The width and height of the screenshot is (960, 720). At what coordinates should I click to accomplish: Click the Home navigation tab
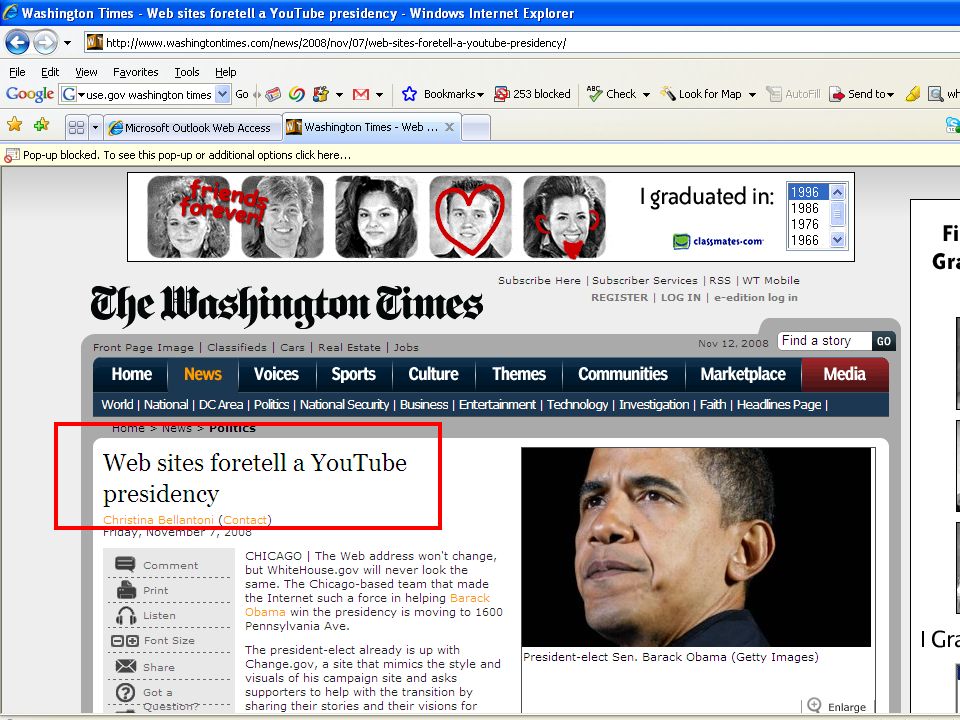tap(132, 374)
